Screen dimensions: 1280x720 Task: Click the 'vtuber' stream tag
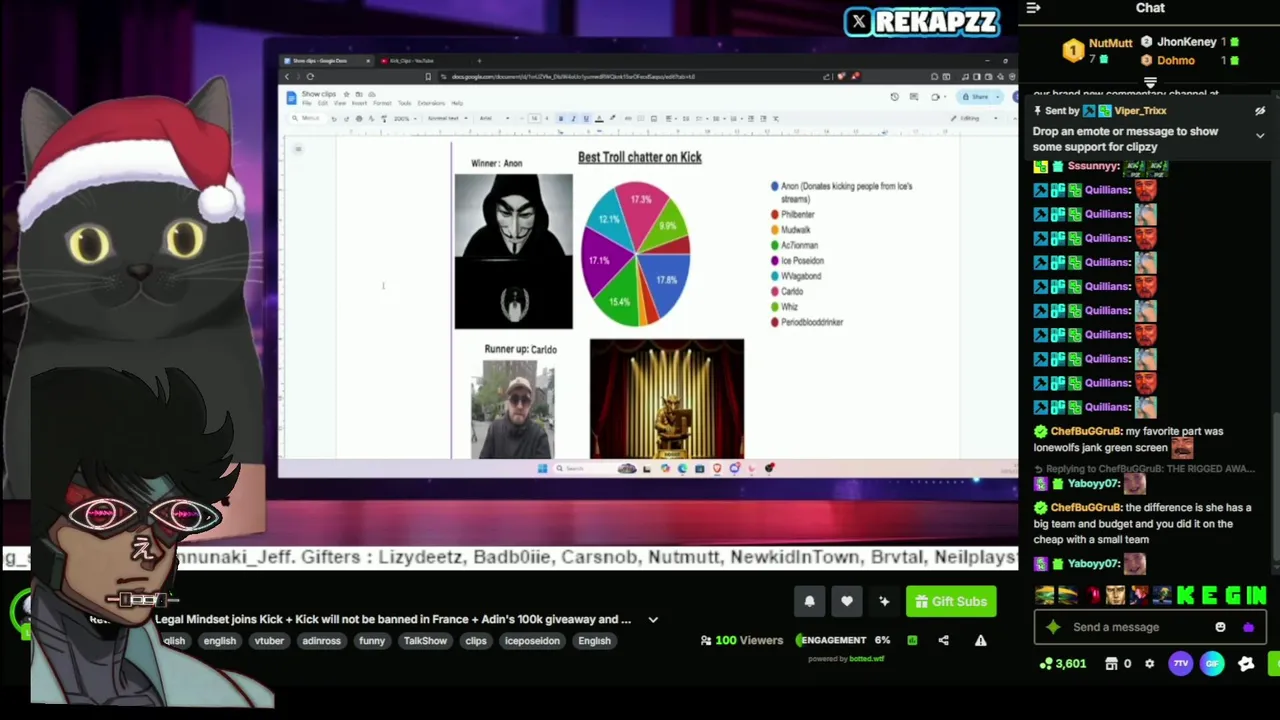point(269,641)
